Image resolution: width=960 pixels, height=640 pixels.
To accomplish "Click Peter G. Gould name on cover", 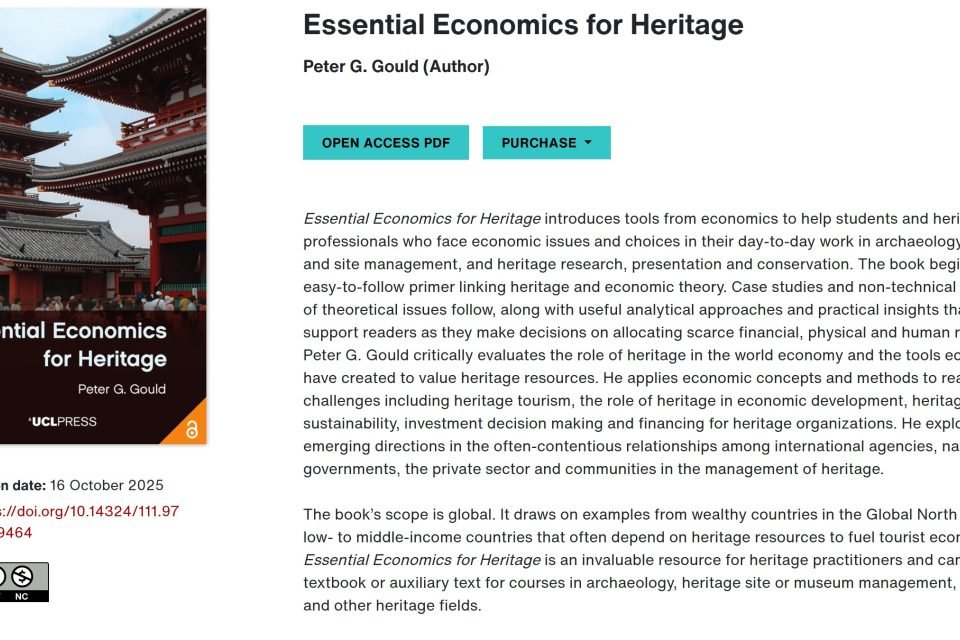I will pos(122,389).
